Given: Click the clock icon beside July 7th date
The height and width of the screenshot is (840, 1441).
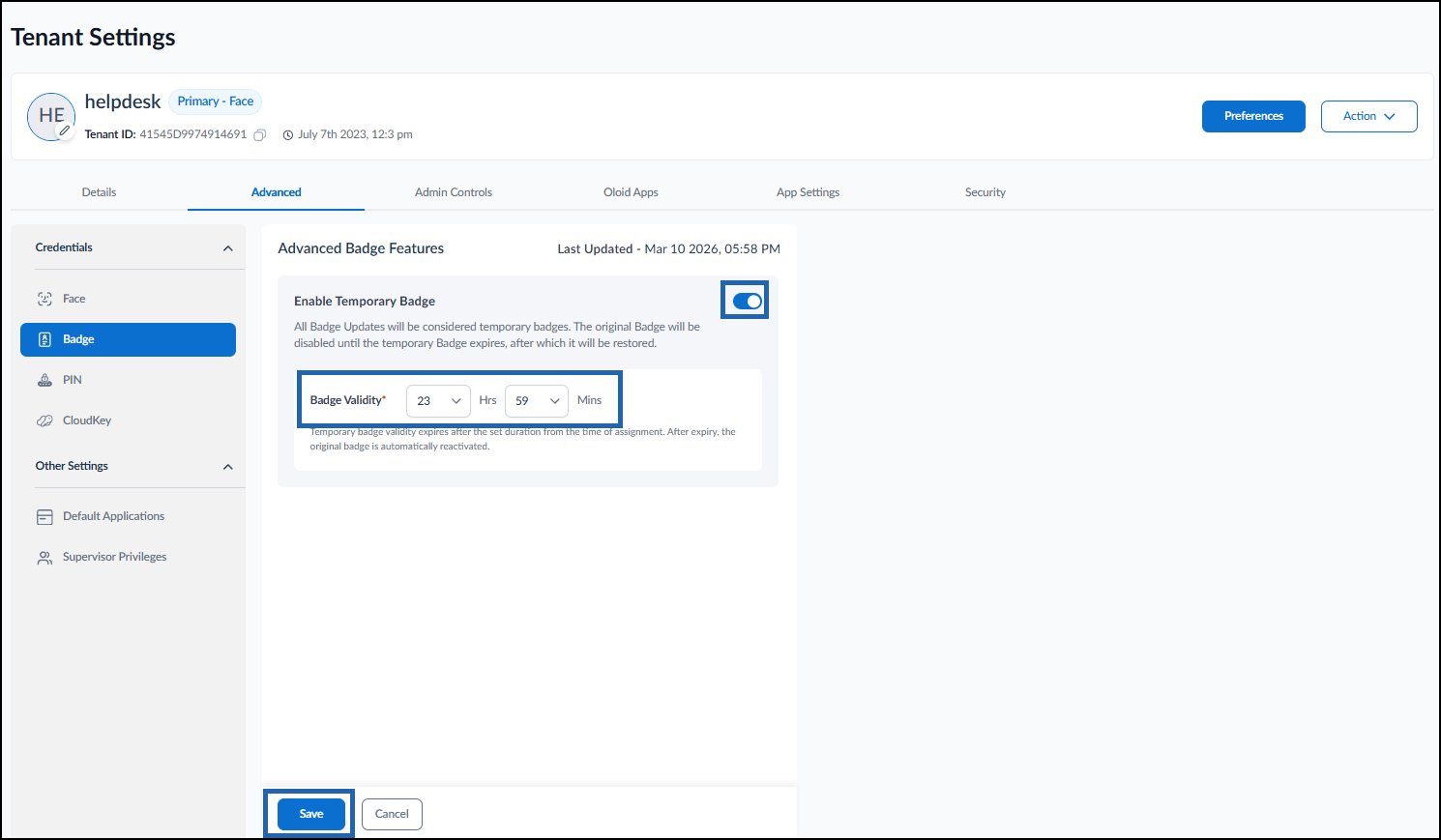Looking at the screenshot, I should [x=288, y=135].
